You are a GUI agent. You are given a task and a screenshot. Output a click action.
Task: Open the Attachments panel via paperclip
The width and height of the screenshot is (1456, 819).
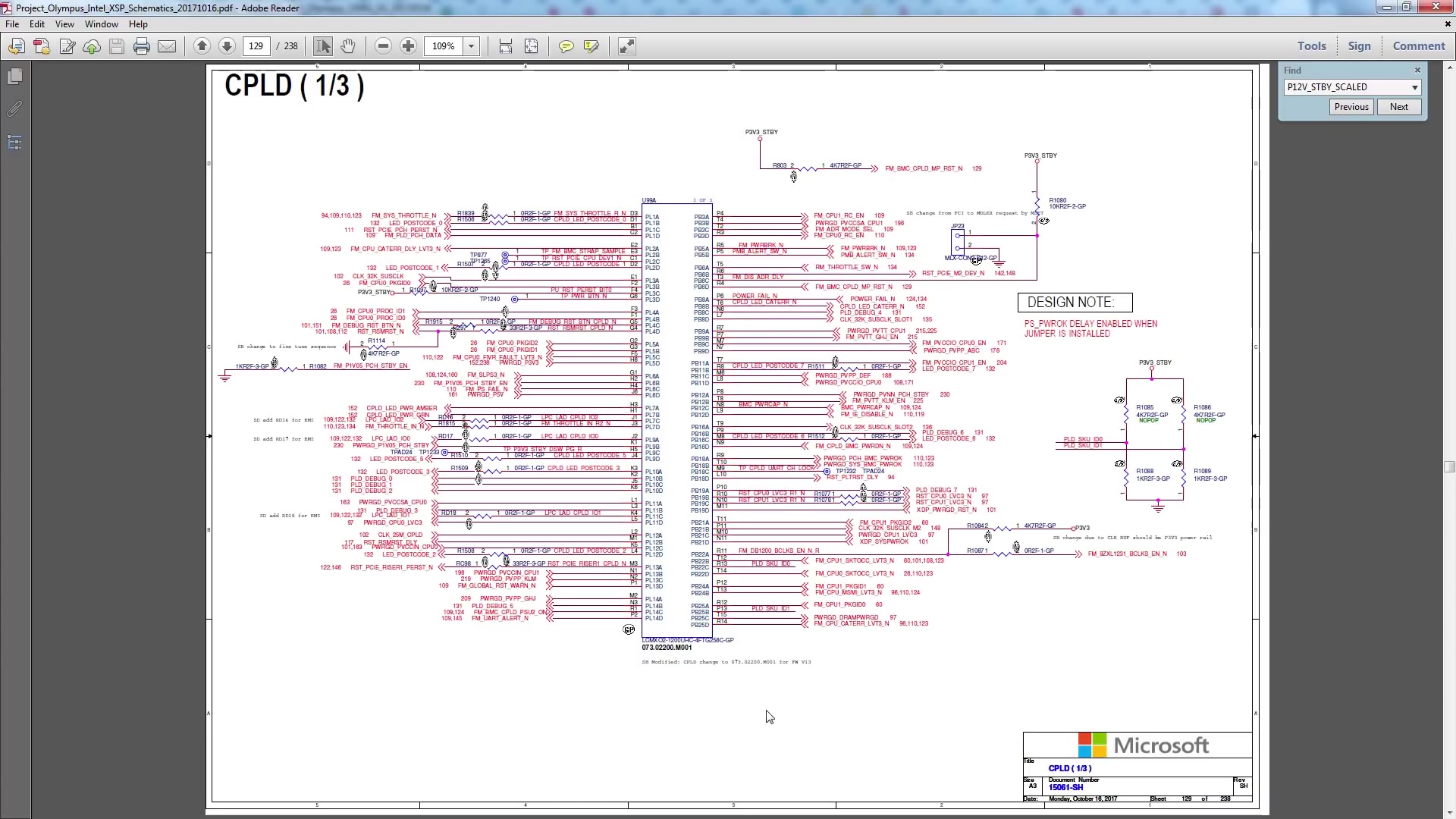pyautogui.click(x=14, y=108)
